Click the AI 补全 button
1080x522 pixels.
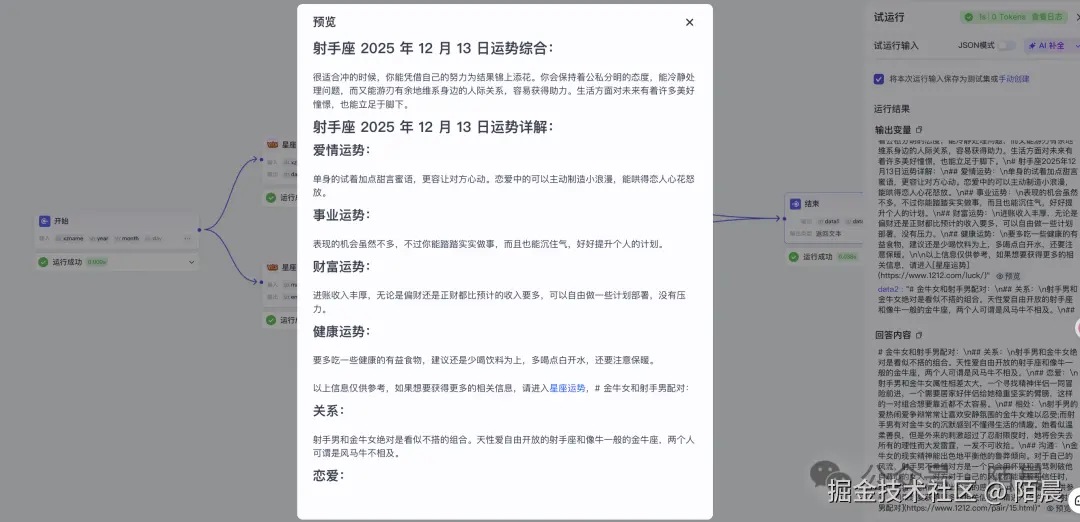(1046, 45)
